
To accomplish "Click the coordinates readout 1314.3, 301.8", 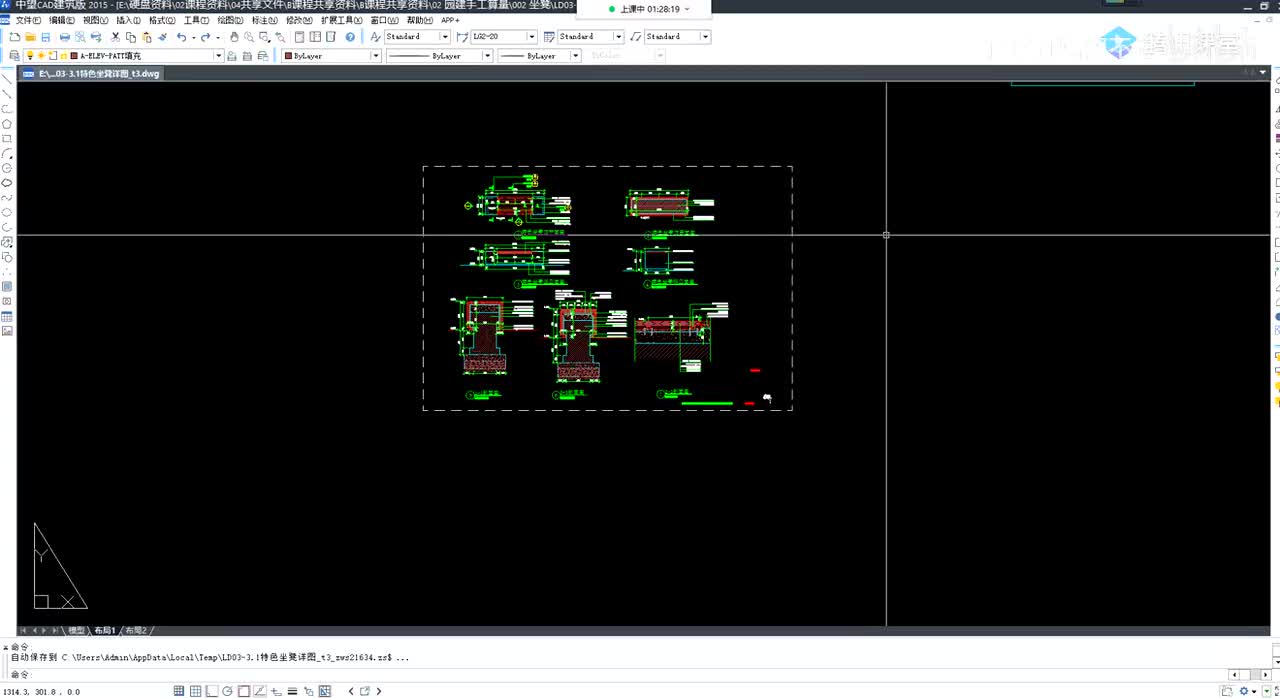I will click(40, 692).
